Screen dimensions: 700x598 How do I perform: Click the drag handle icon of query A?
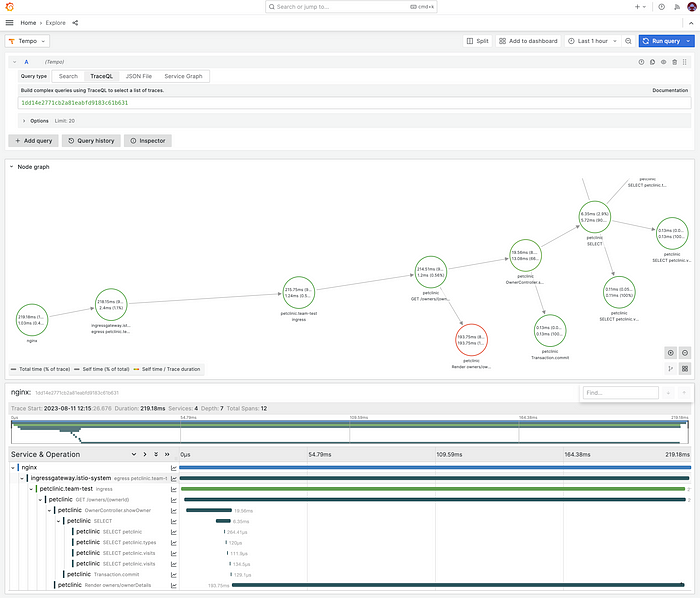pos(685,62)
